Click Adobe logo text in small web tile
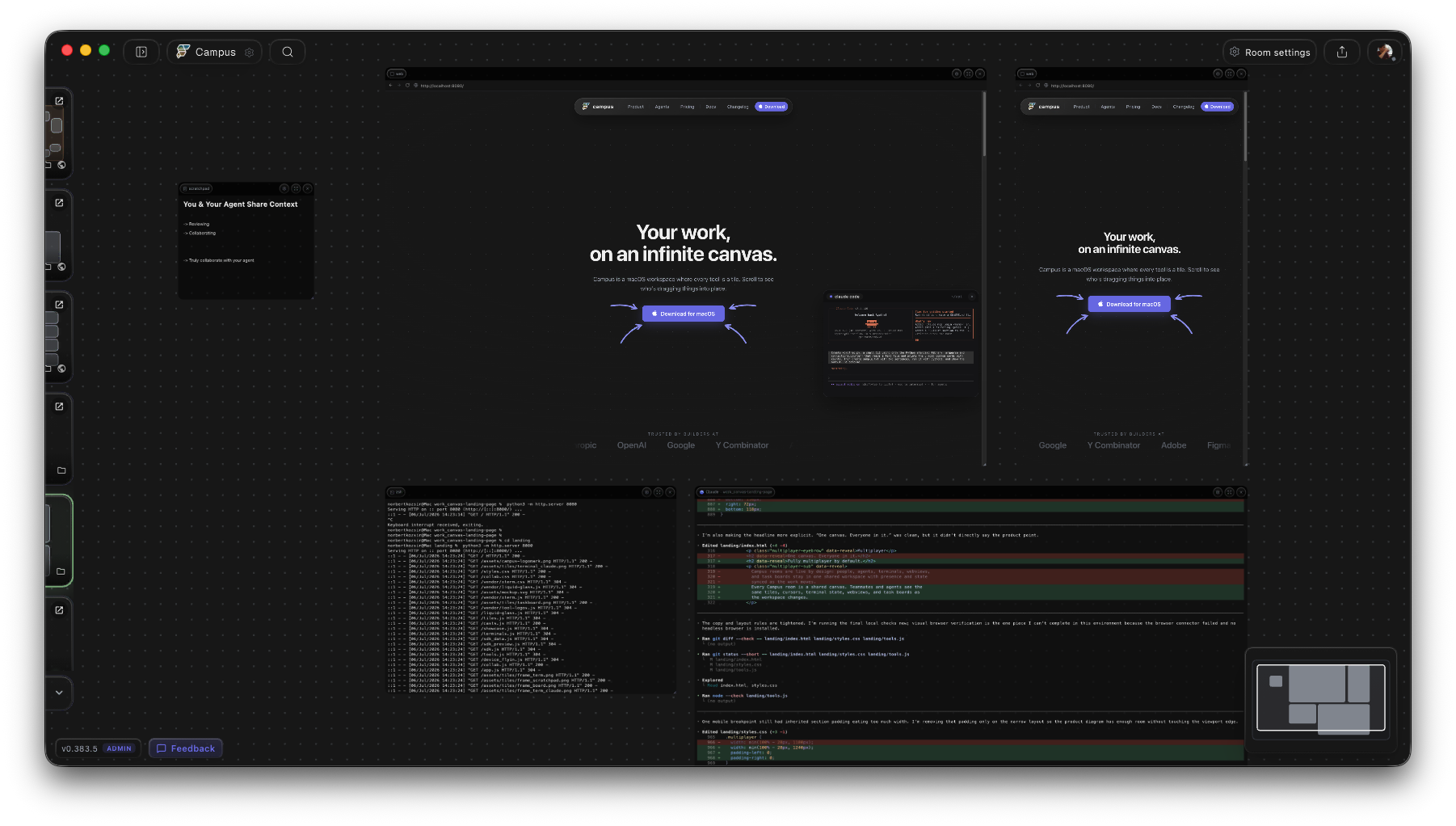Image resolution: width=1456 pixels, height=826 pixels. 1174,445
